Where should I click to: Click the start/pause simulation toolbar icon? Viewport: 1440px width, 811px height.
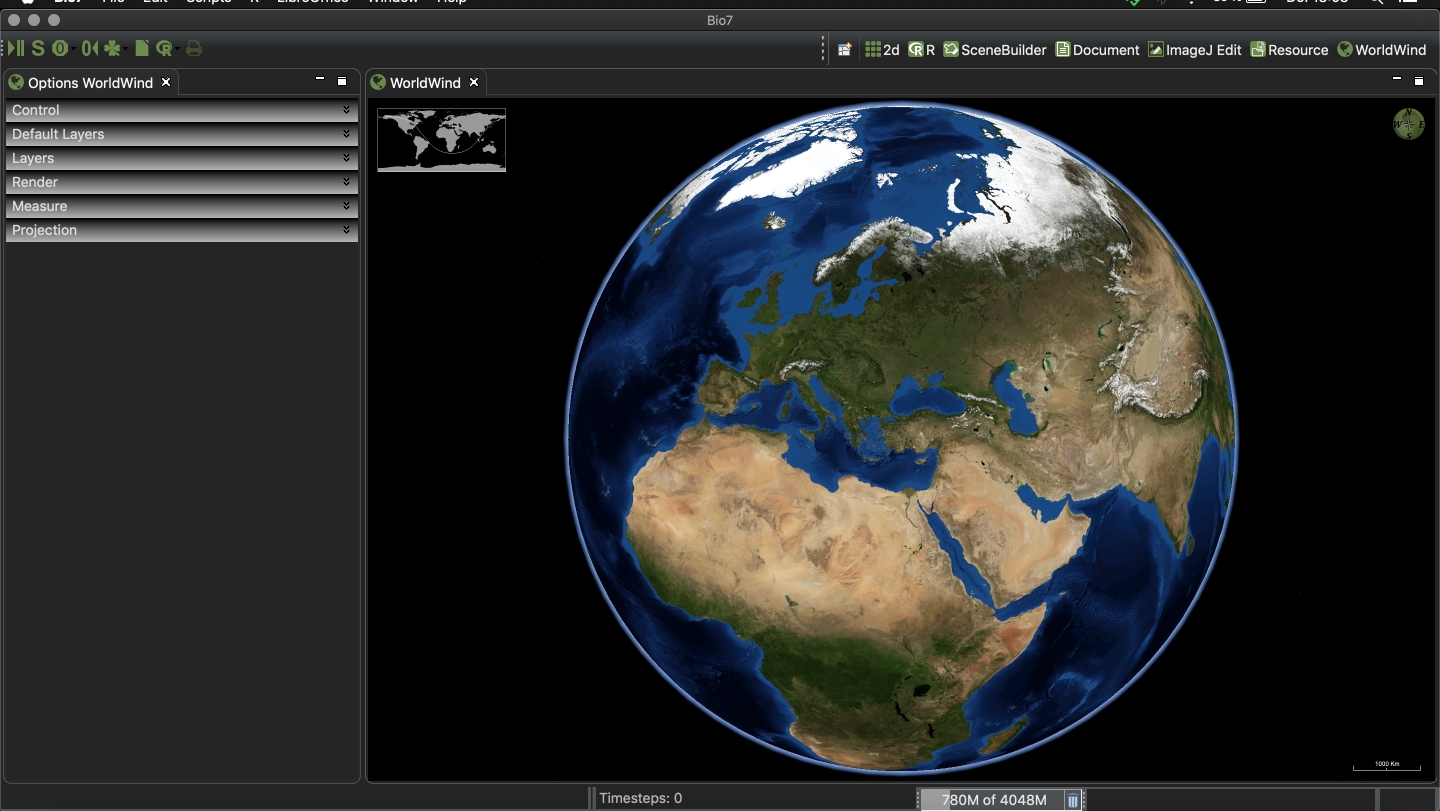pyautogui.click(x=15, y=48)
